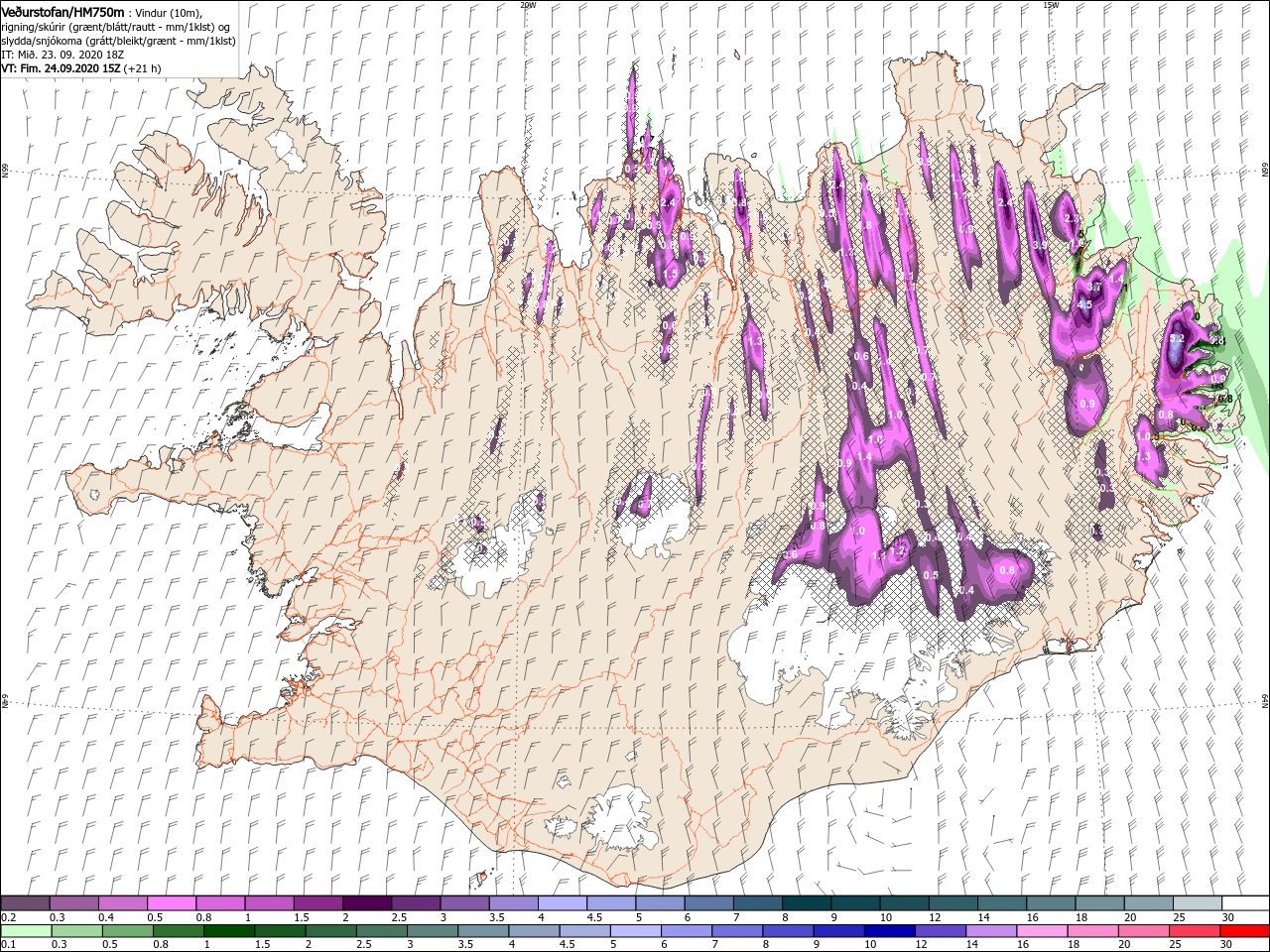Select the light pink 16 swatch in lower legend
Image resolution: width=1270 pixels, height=952 pixels.
[1040, 931]
